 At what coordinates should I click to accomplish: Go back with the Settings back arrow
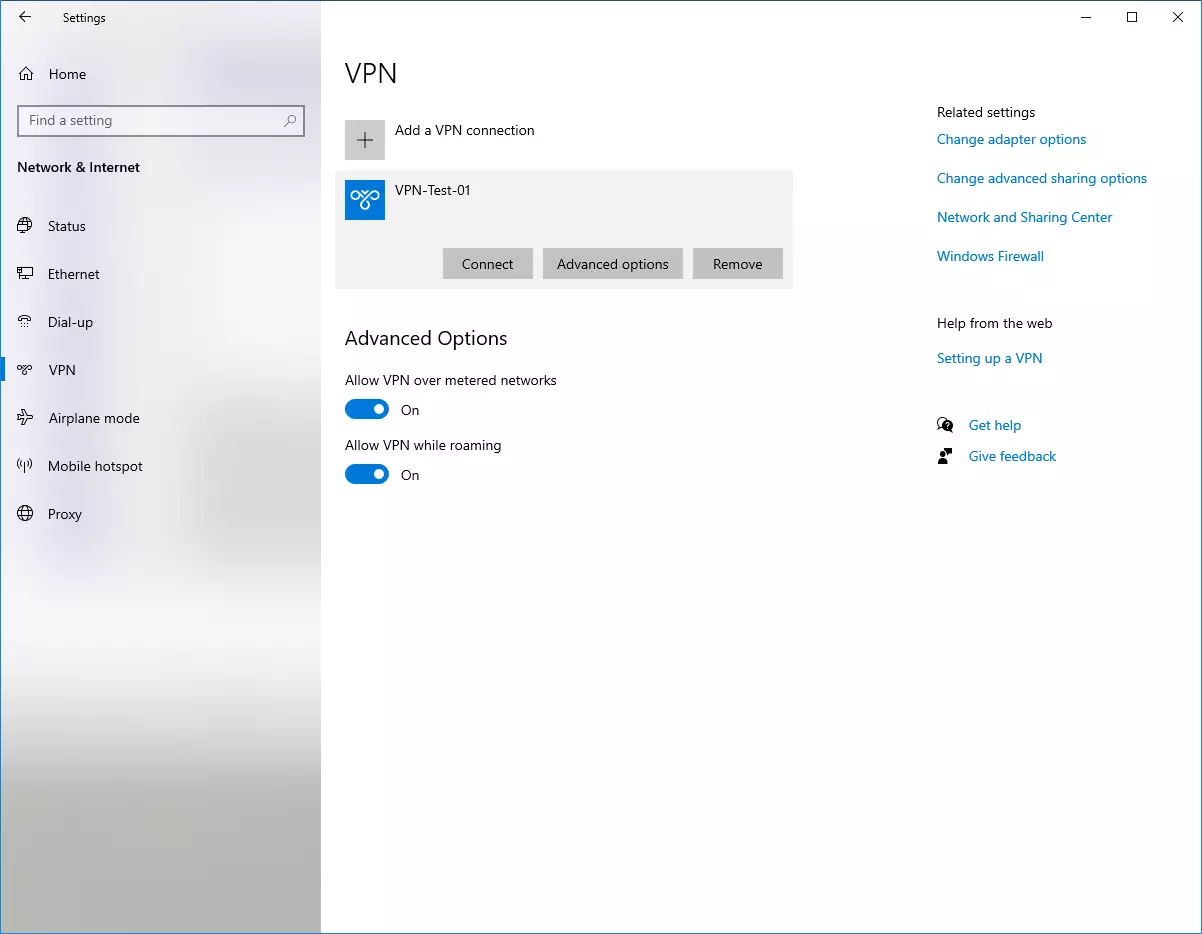tap(25, 17)
